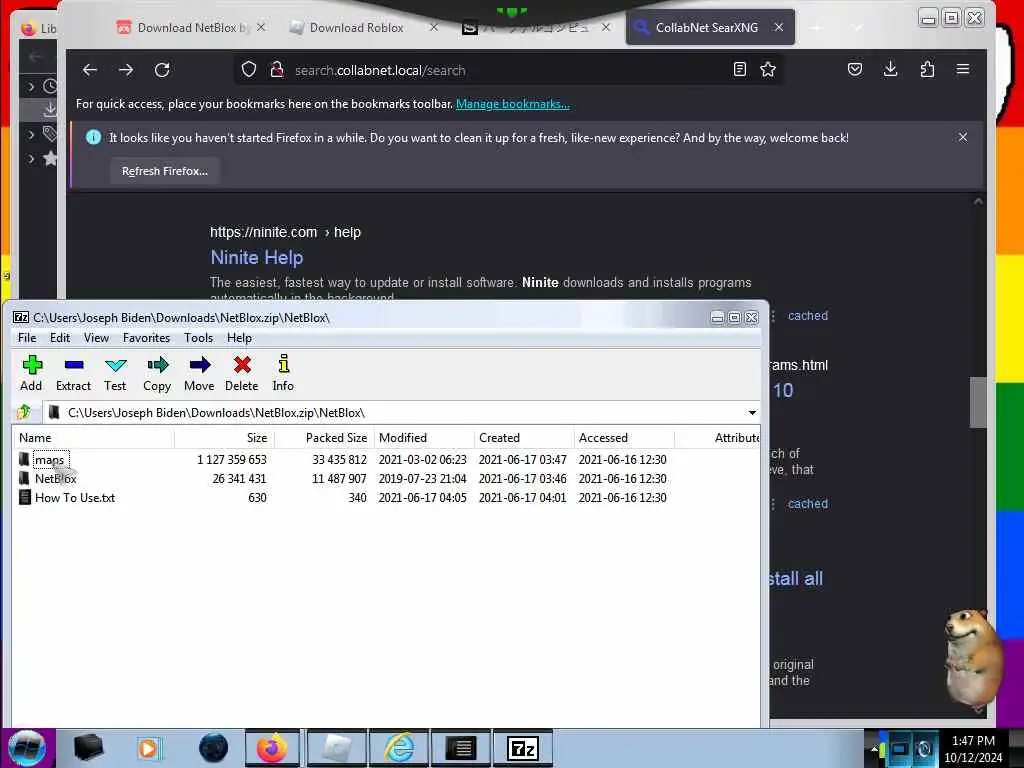Expand the Tags item in Library sidebar

tap(31, 134)
